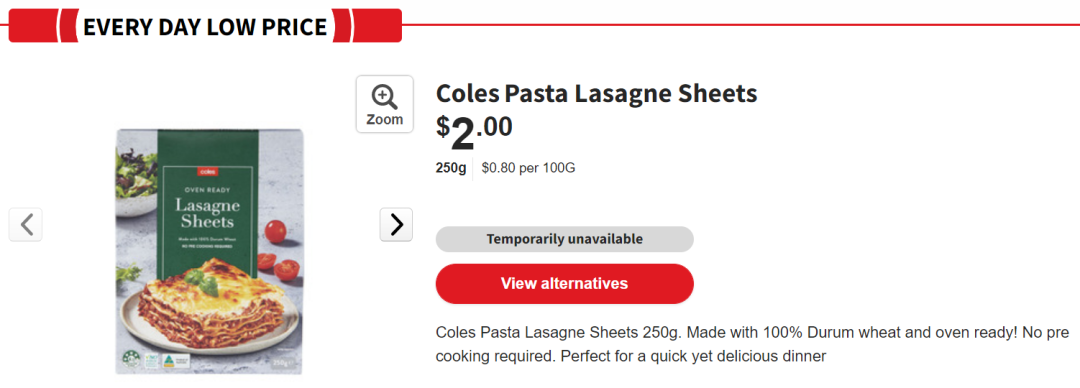Click the Oven Ready text on the package
This screenshot has width=1080, height=388.
click(207, 190)
